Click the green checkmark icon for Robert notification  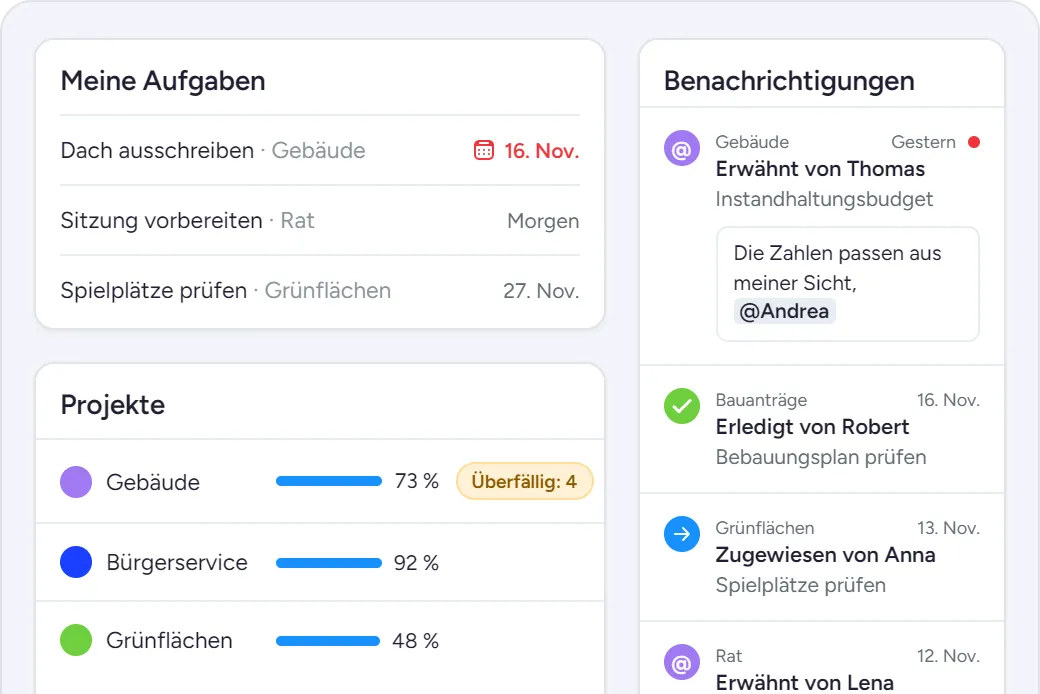(x=682, y=406)
